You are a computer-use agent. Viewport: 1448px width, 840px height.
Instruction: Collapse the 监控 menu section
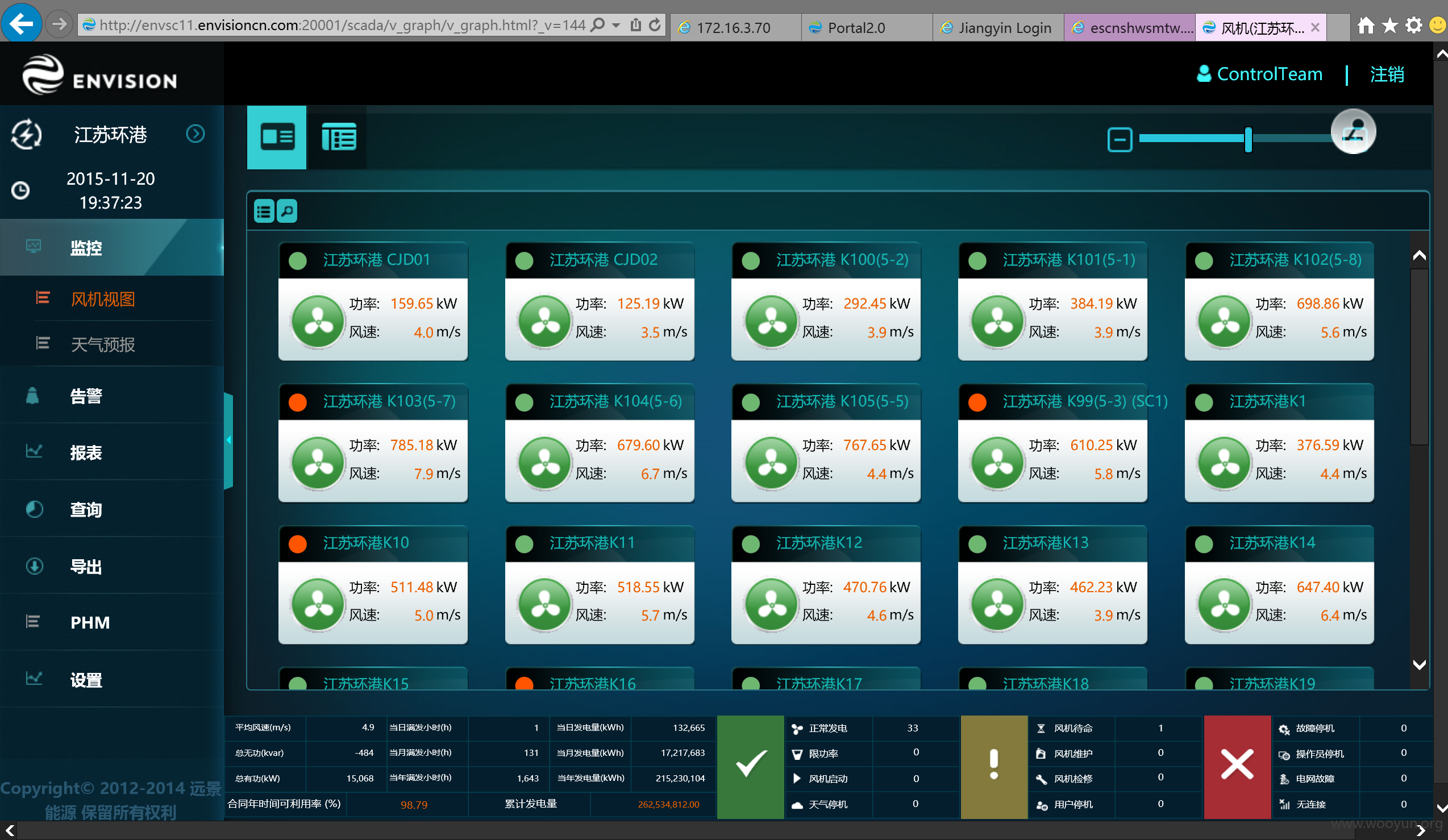pos(112,248)
